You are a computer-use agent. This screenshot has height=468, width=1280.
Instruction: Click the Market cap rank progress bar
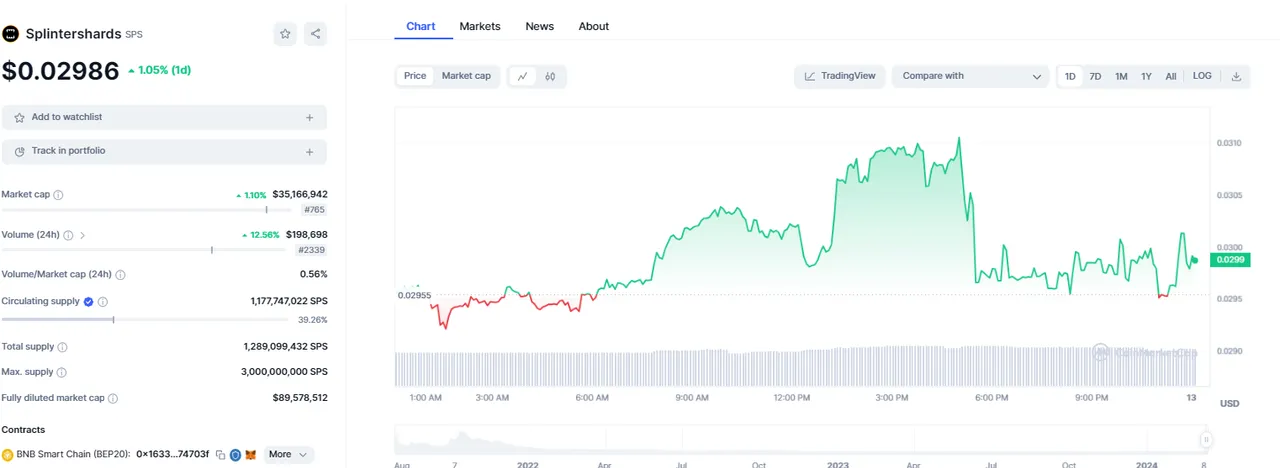pos(145,210)
